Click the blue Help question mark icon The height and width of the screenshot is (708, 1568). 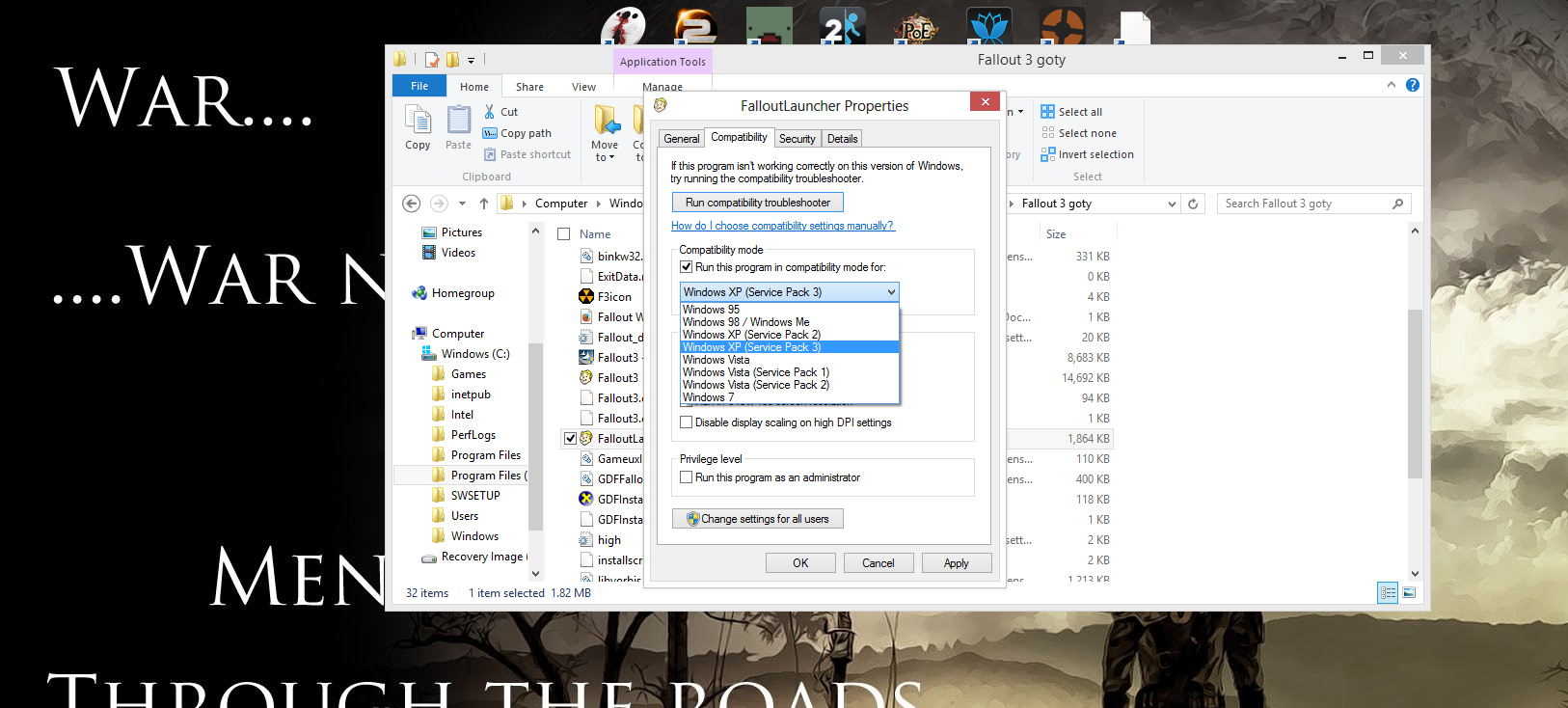(x=1413, y=85)
